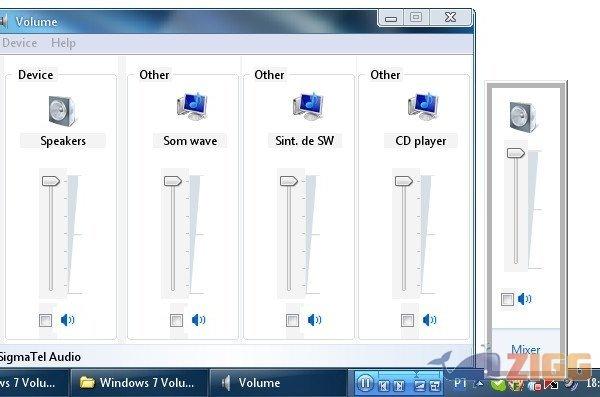The image size is (600, 397).
Task: Pause playback in the taskbar media toolbar
Action: [x=365, y=383]
